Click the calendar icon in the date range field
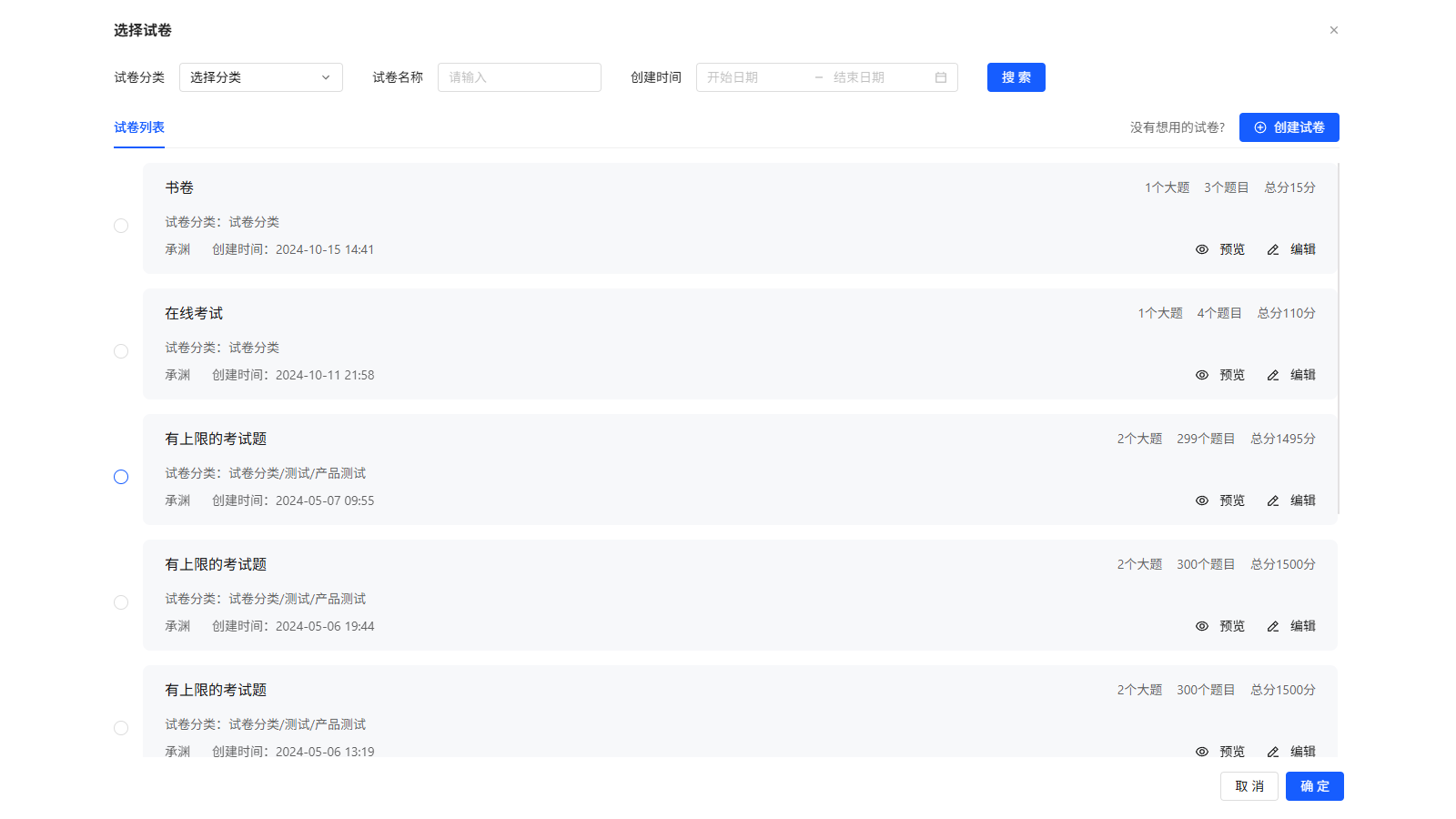Image resolution: width=1456 pixels, height=819 pixels. (941, 77)
